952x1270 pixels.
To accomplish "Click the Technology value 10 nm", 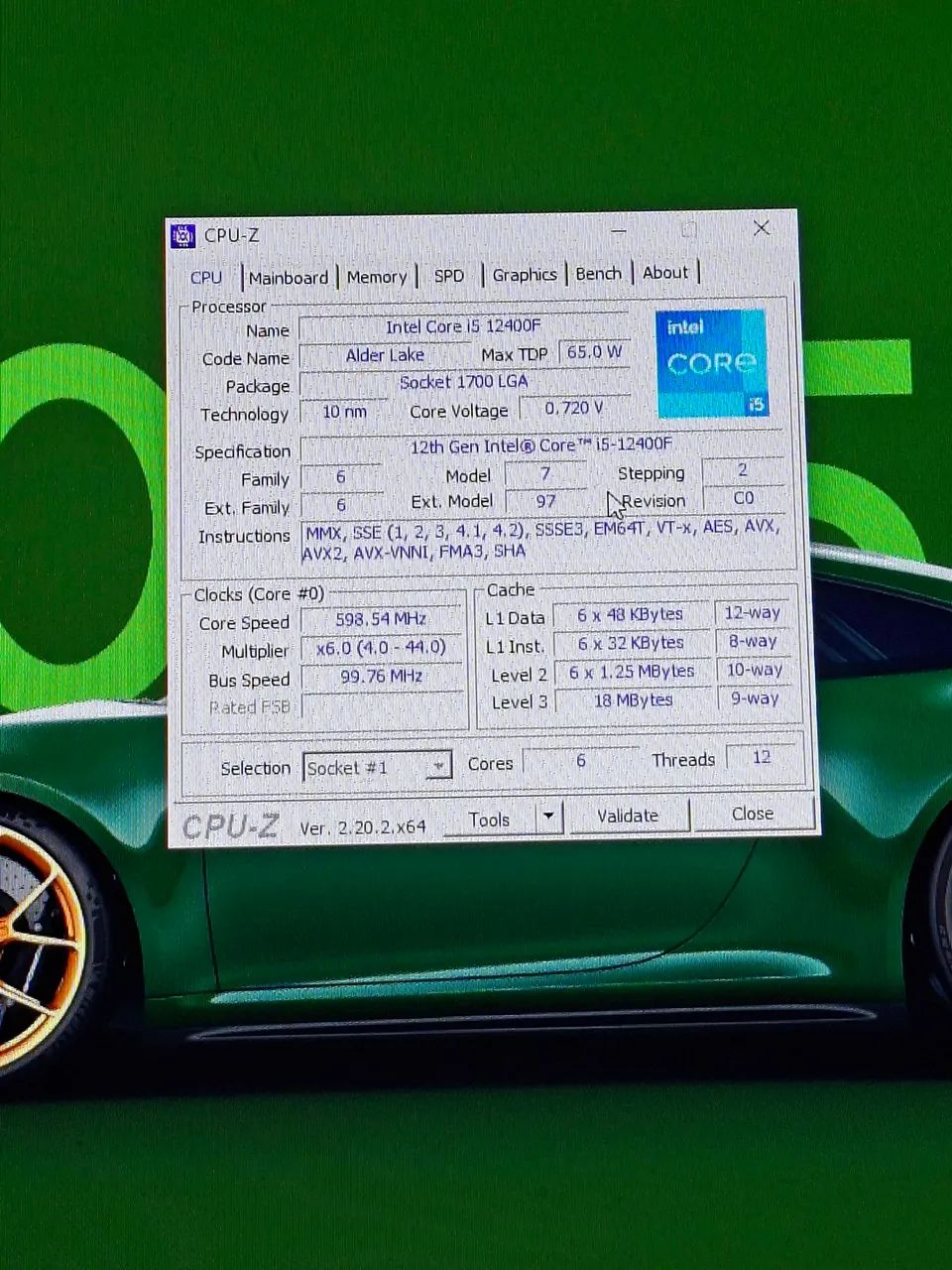I will pyautogui.click(x=344, y=411).
